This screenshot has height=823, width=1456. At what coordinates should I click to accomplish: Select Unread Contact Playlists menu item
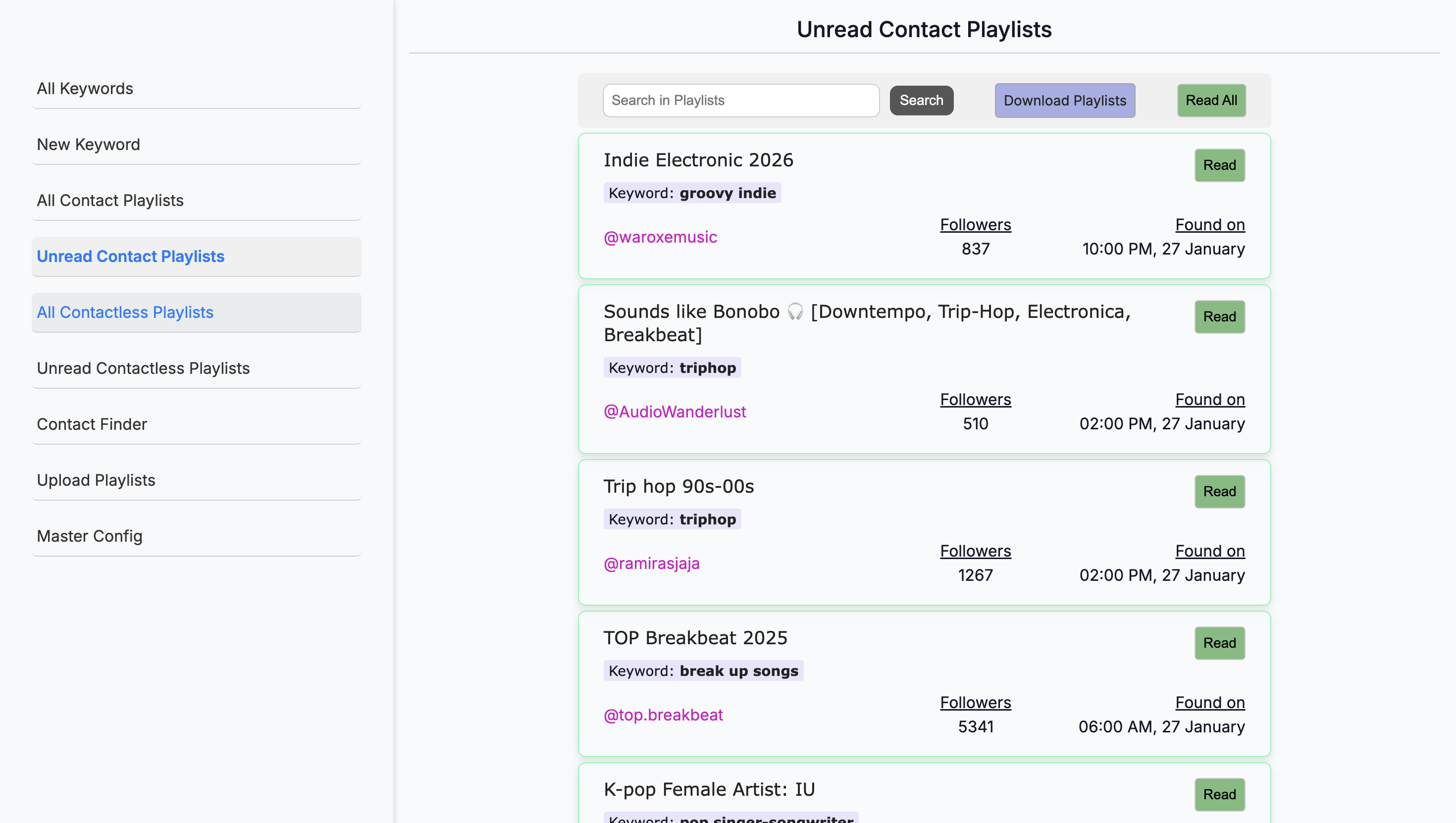(x=196, y=257)
